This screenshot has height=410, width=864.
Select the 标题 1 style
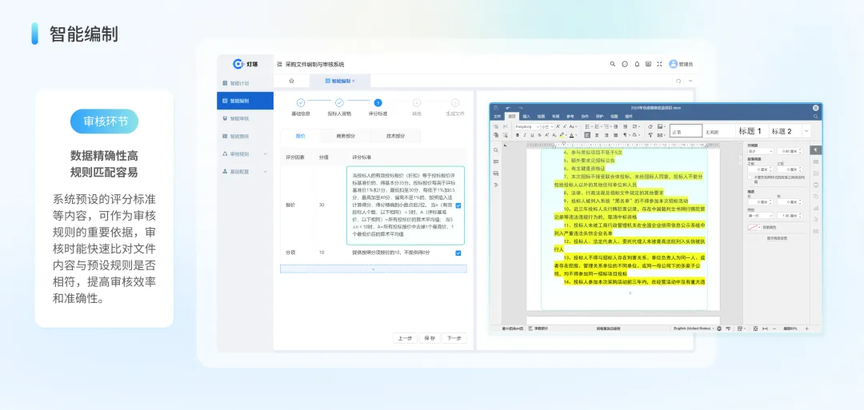point(750,131)
